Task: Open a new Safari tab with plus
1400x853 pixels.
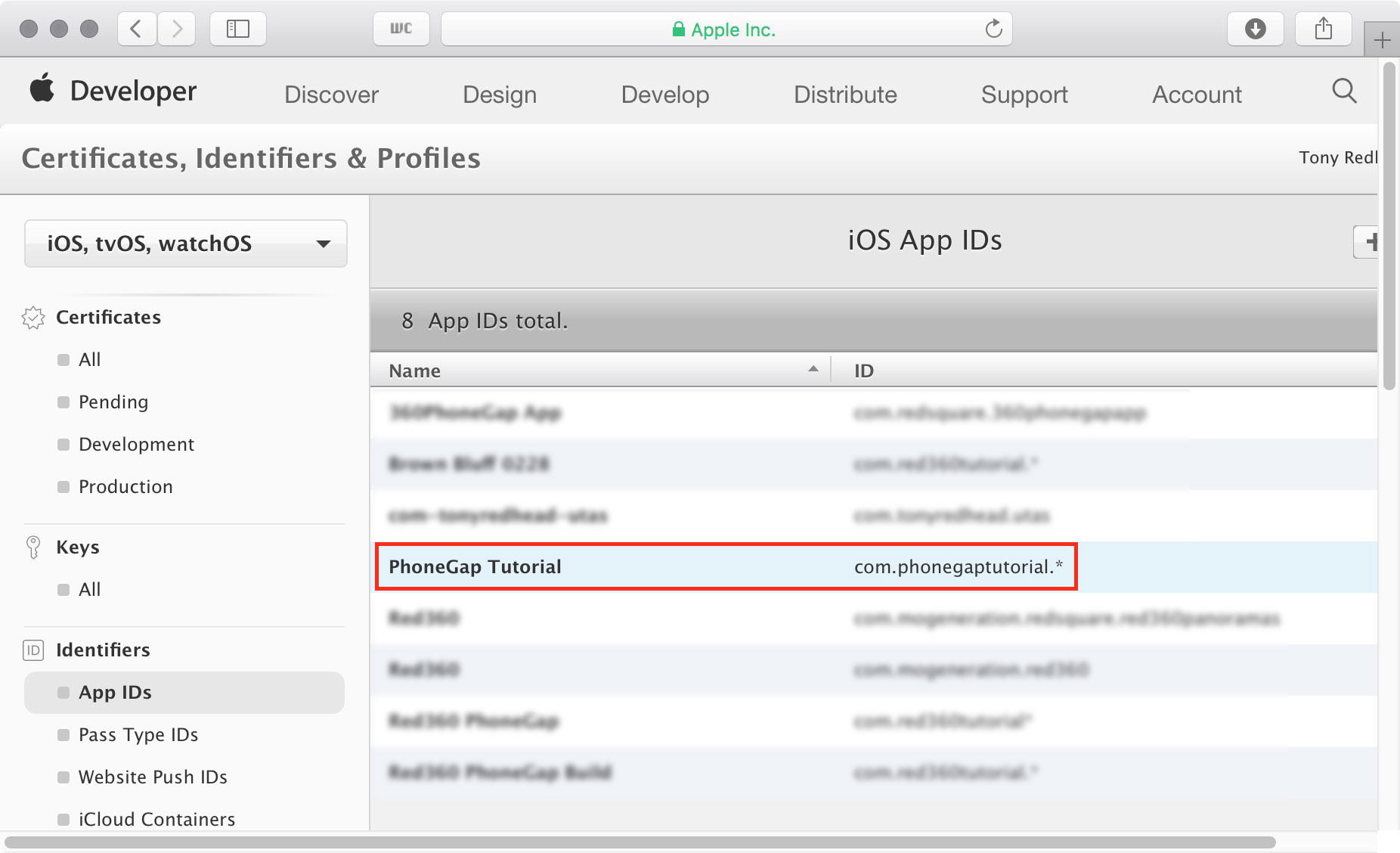Action: tap(1382, 40)
